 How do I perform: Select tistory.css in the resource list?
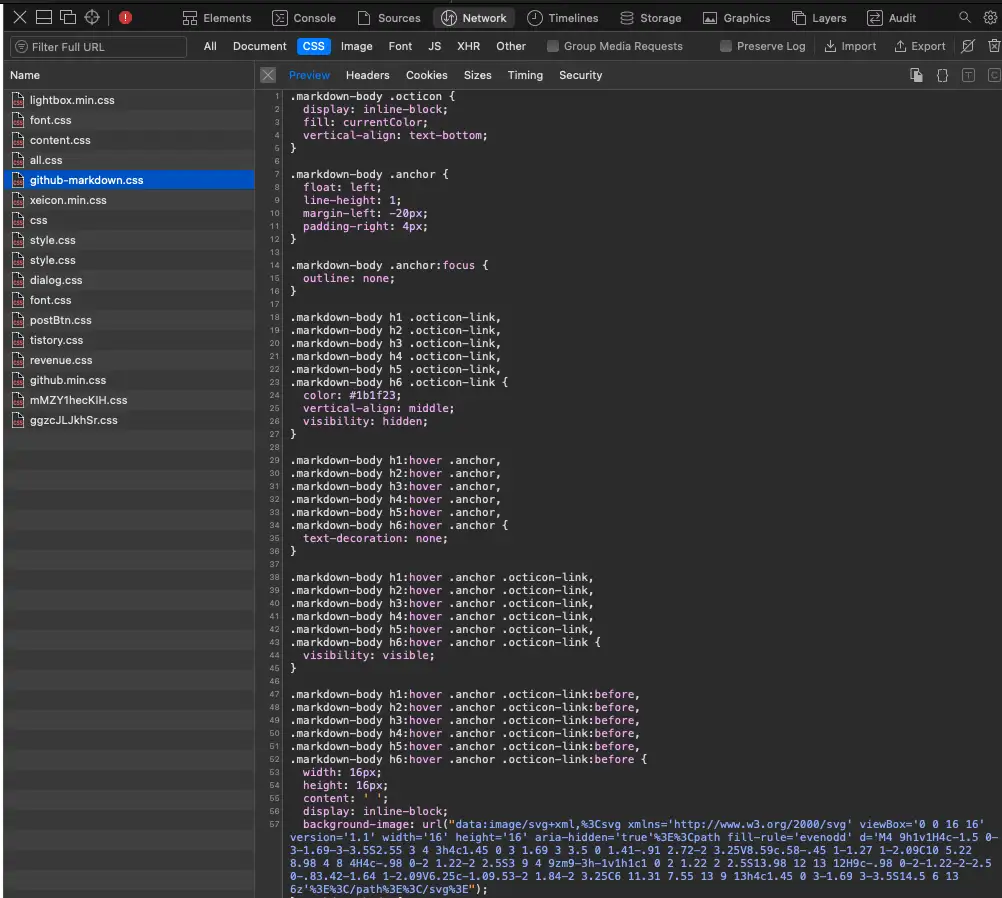56,340
